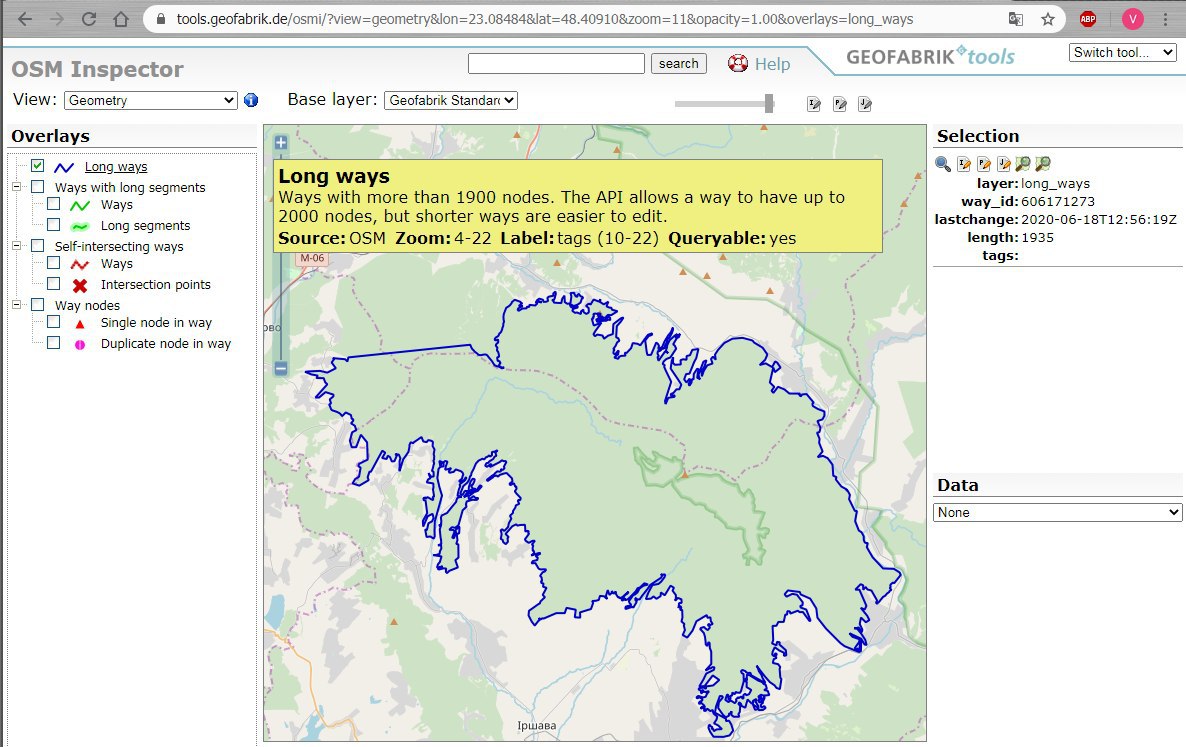This screenshot has width=1186, height=747.
Task: Collapse the Ways with long segments group
Action: 17,186
